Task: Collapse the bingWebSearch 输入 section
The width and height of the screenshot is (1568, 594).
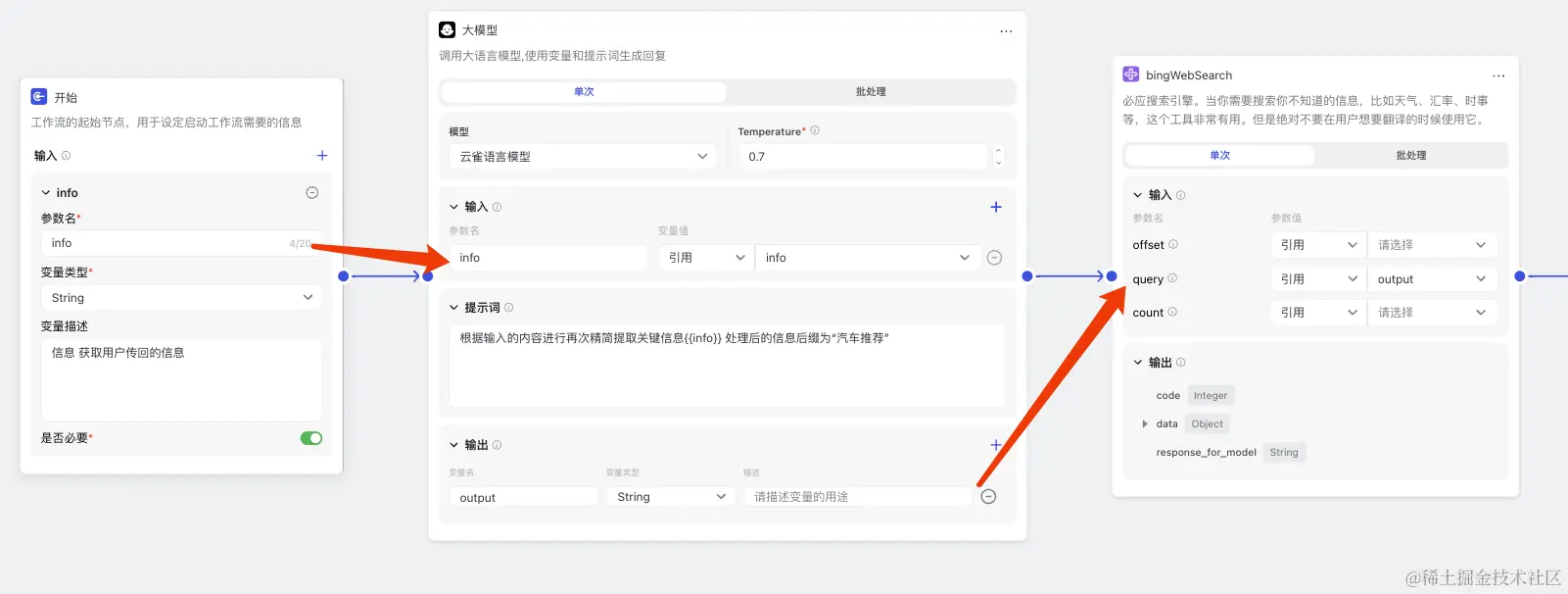Action: pos(1137,195)
